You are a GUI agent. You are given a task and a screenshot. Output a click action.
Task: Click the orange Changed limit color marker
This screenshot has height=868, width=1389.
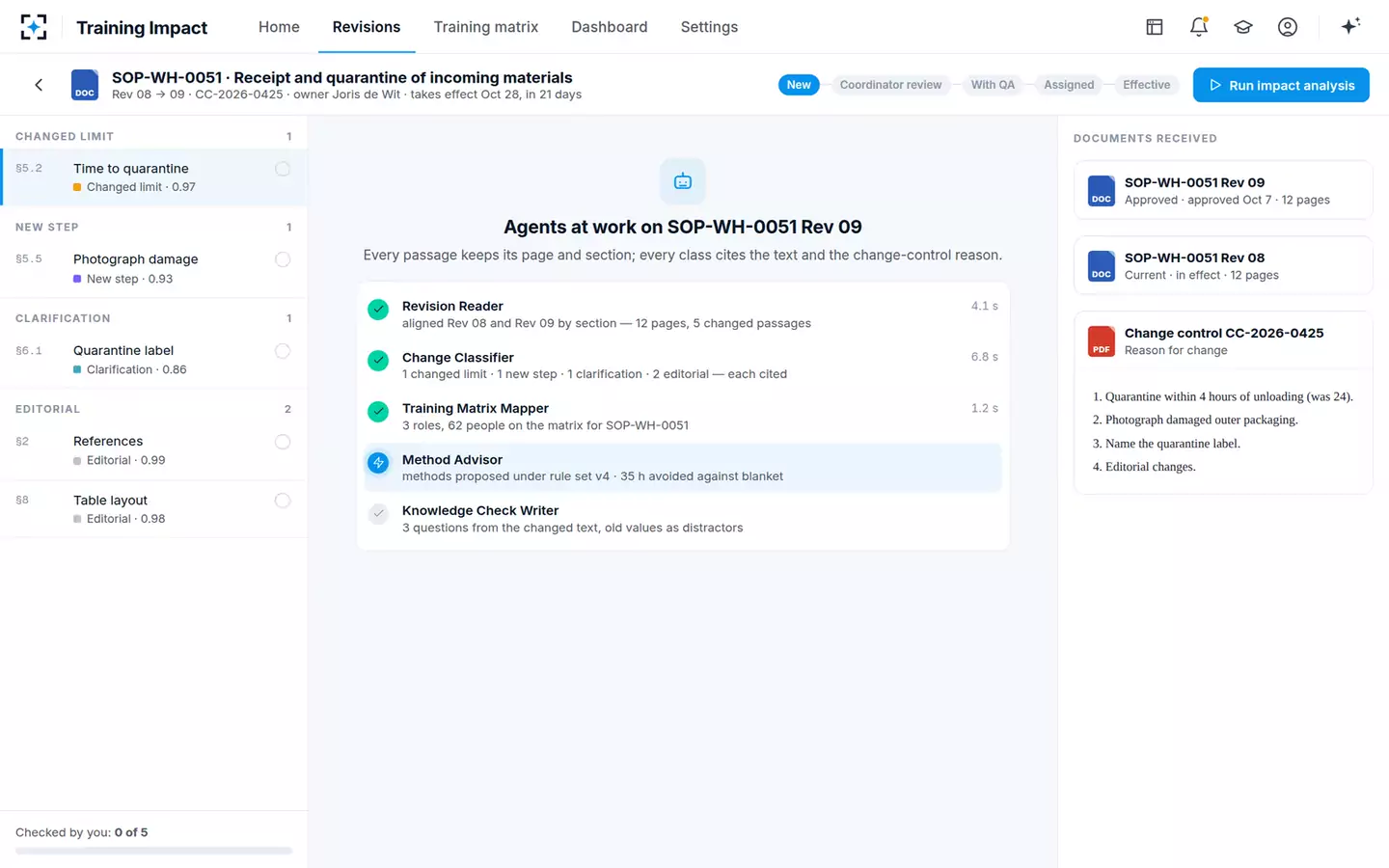(x=77, y=187)
